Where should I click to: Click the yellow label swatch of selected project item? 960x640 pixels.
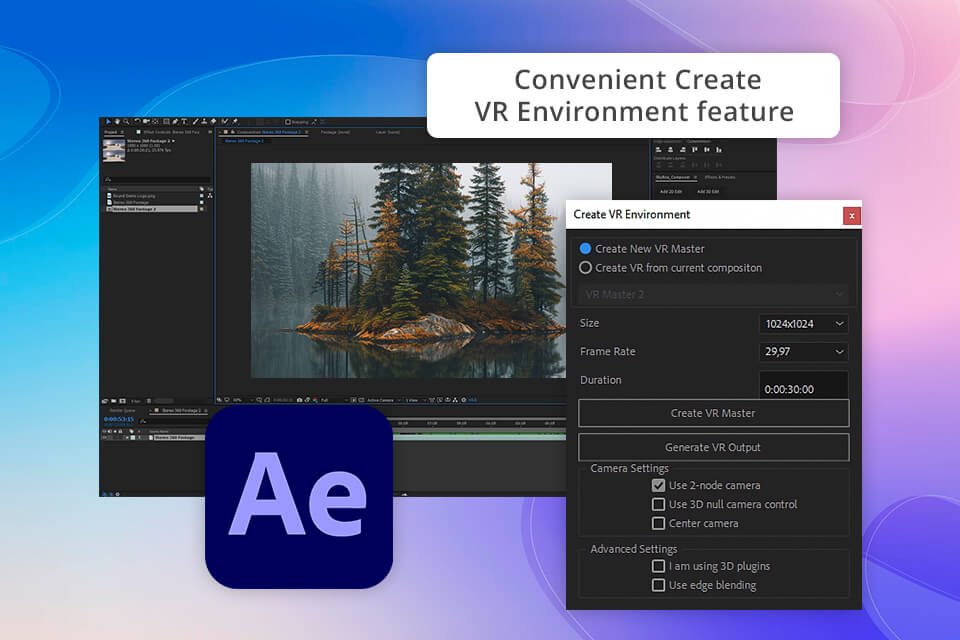pyautogui.click(x=201, y=209)
